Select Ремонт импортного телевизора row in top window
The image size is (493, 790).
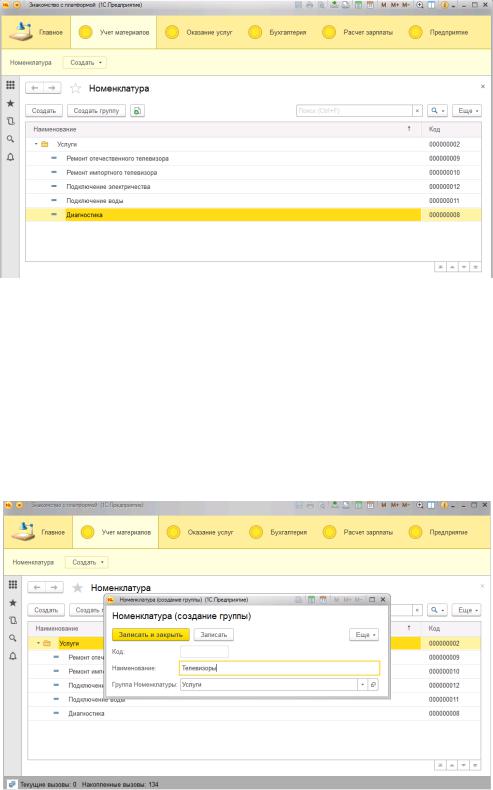[x=253, y=172]
